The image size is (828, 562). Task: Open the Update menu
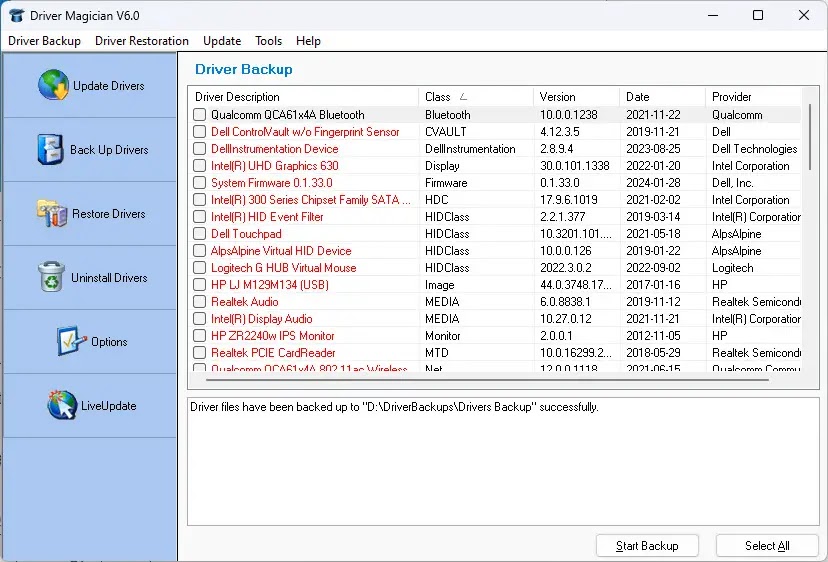point(222,41)
